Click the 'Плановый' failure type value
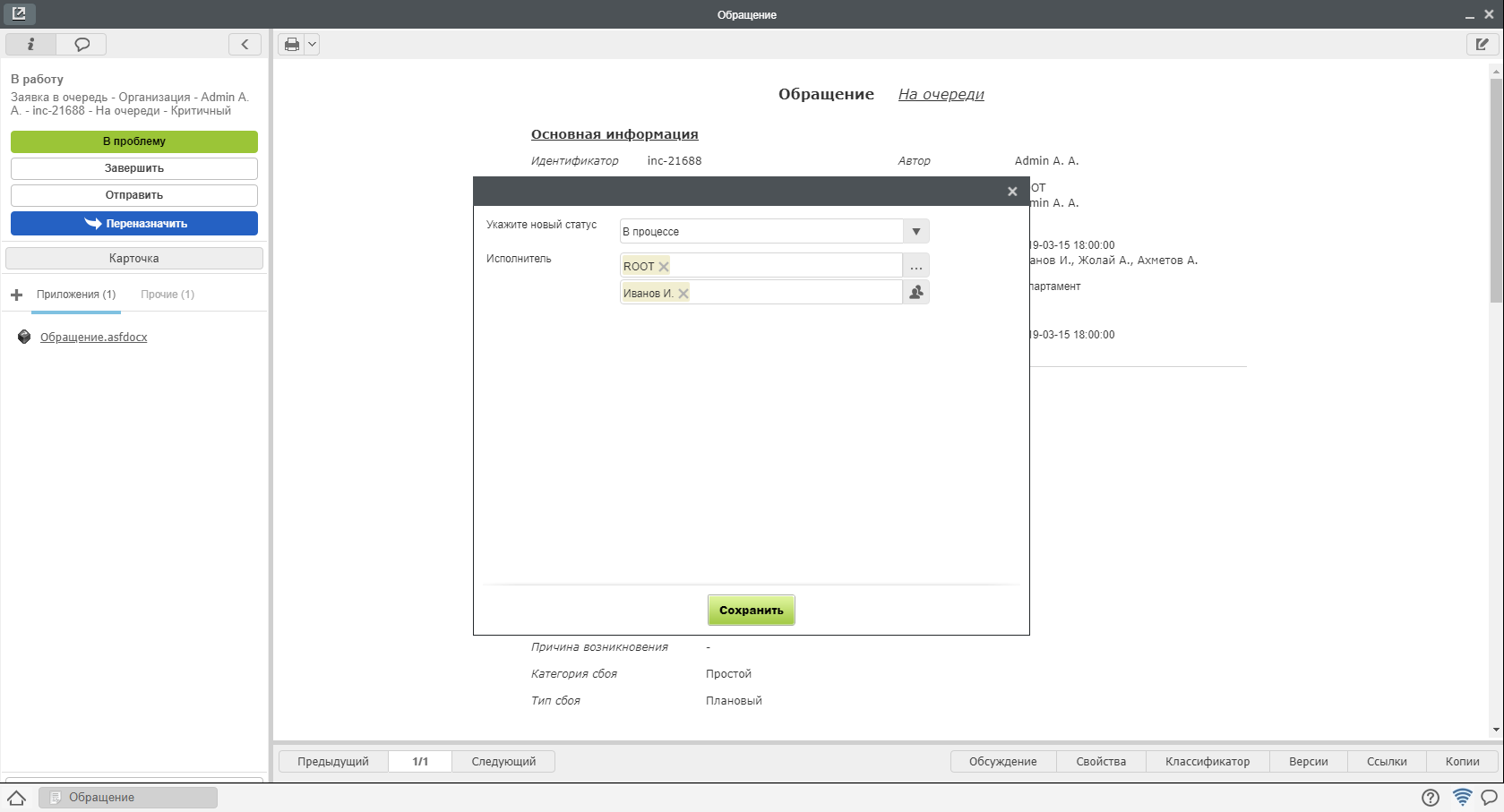Screen dimensions: 1504x812 [734, 701]
